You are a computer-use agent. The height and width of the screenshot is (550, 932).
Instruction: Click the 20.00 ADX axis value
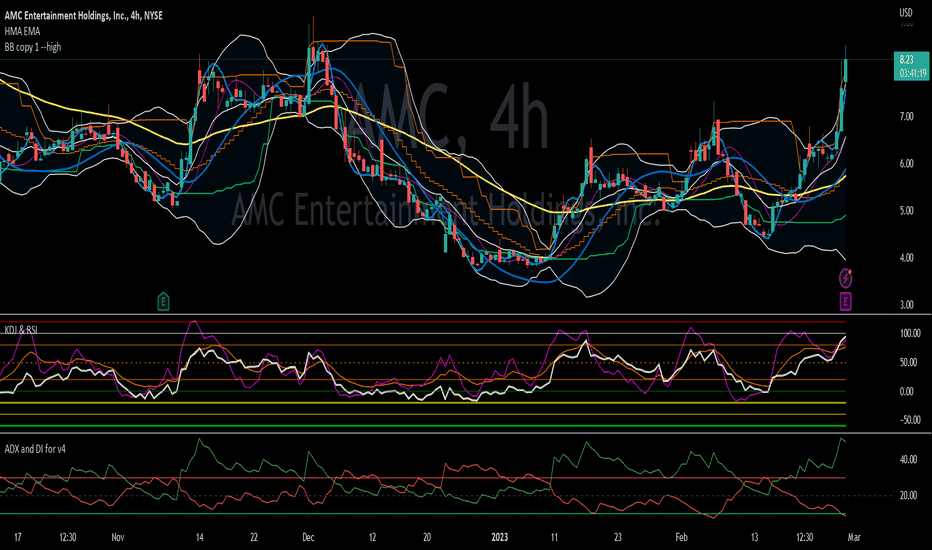tap(908, 495)
